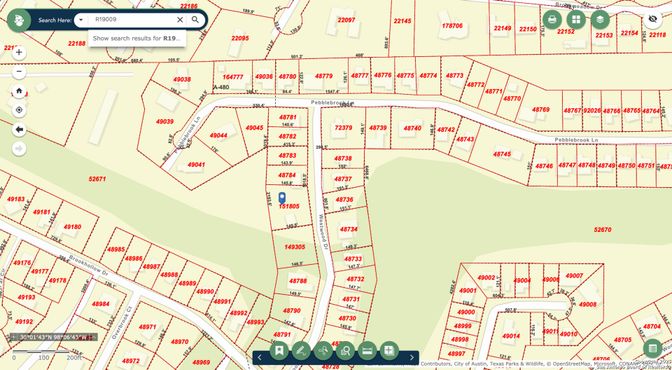Open the Measurement ruler tool

(367, 351)
